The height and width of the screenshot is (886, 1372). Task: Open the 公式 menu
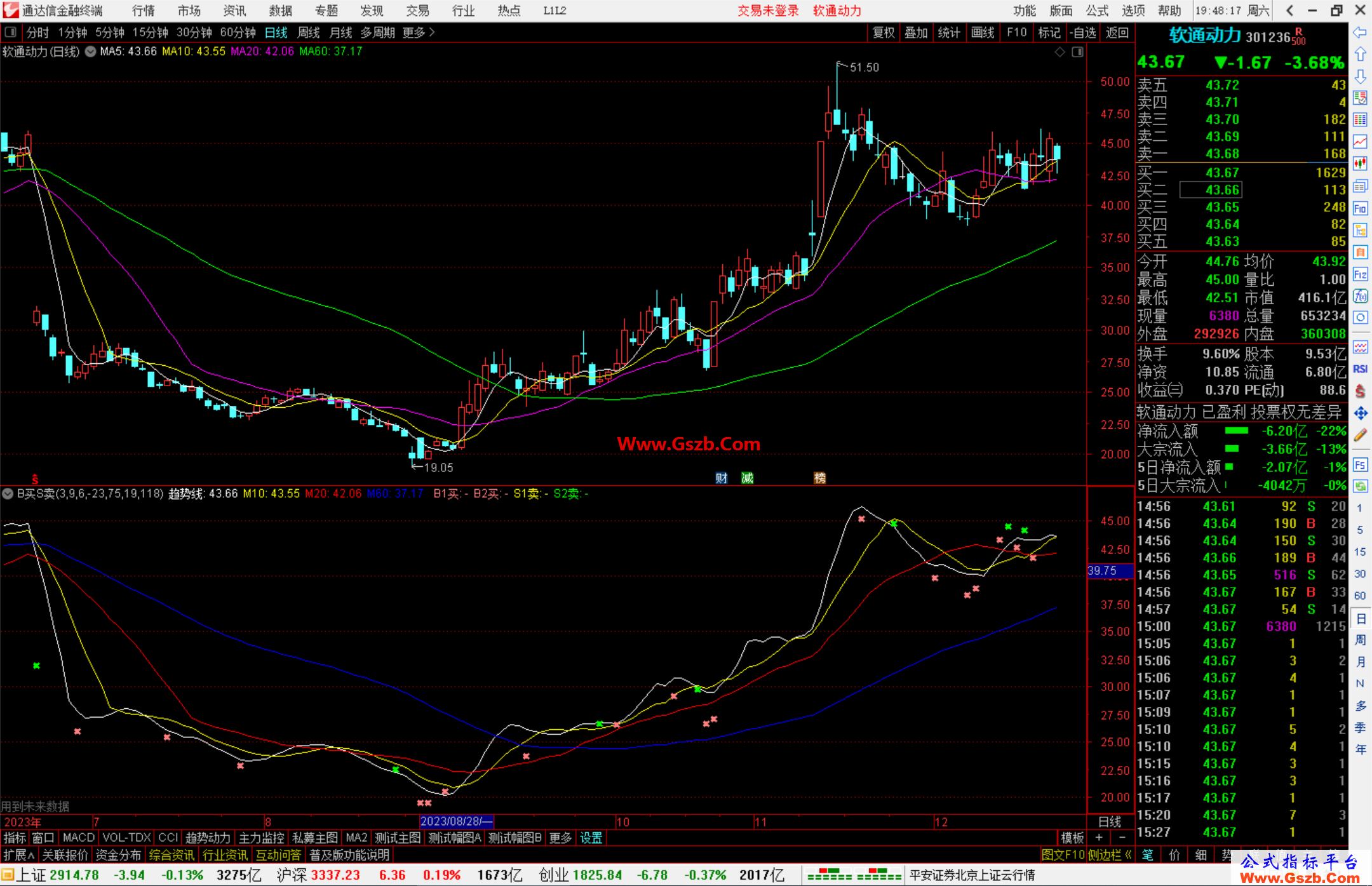tap(1097, 11)
